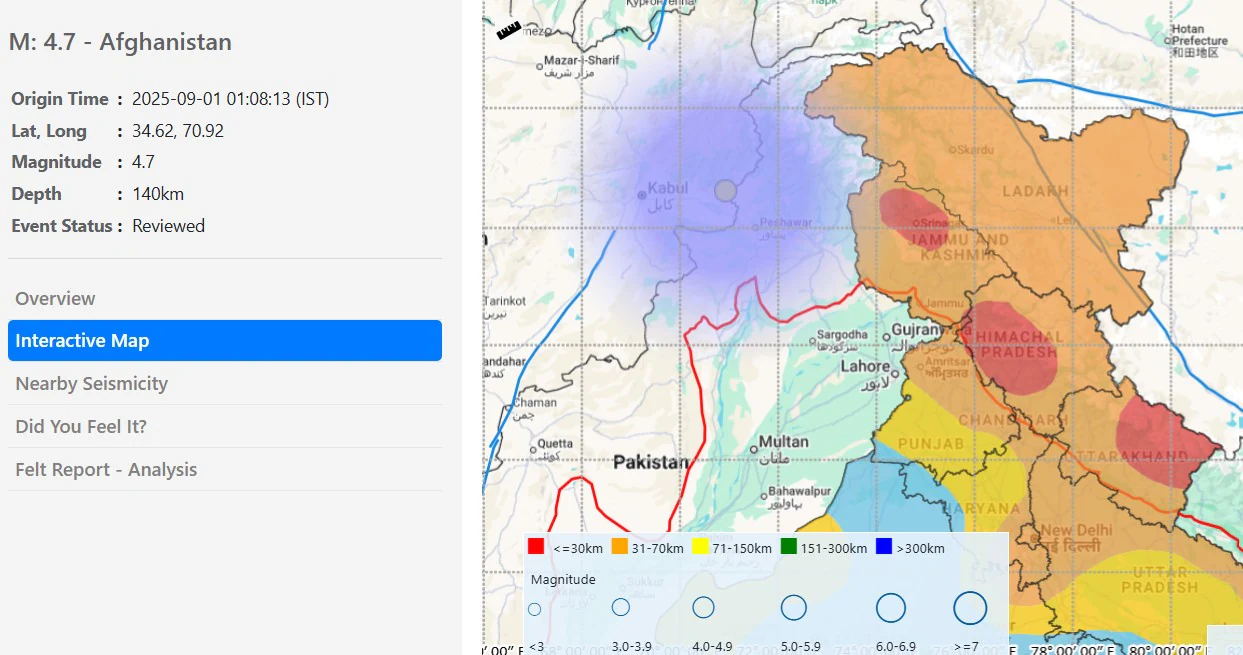Click the 5.0-5.9 magnitude circle icon
Viewport: 1243px width, 655px height.
point(794,607)
